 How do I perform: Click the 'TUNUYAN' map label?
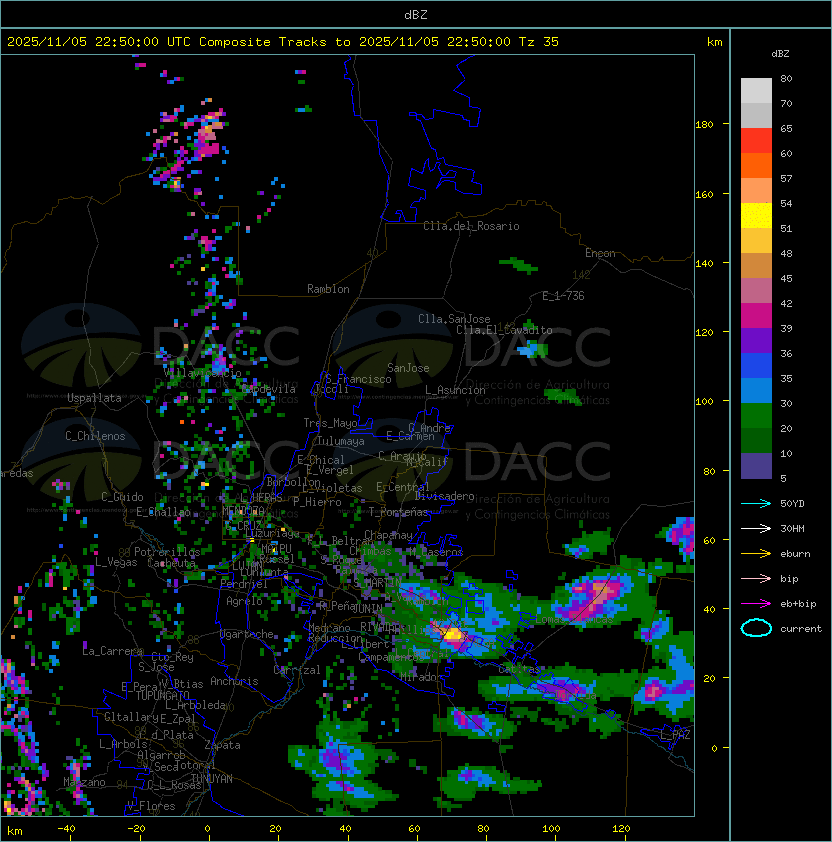[x=212, y=779]
